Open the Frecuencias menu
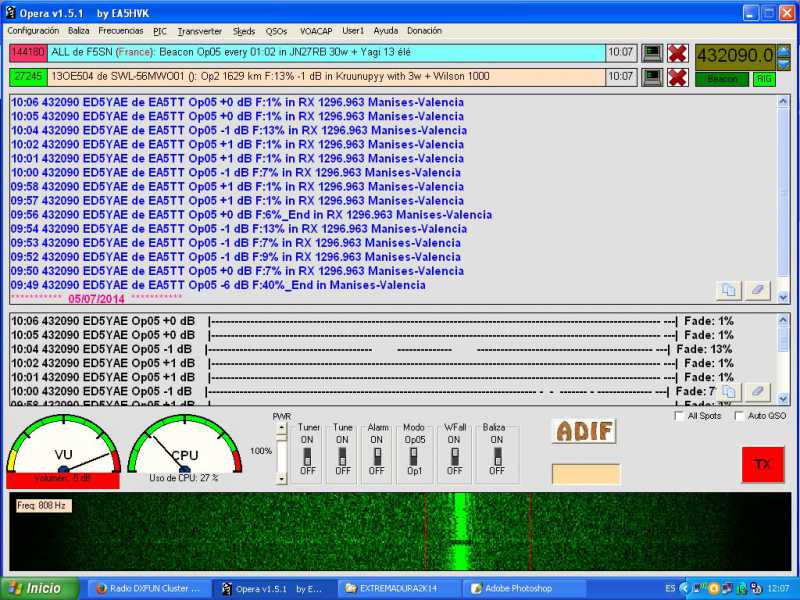Screen dimensions: 800x600 point(121,31)
